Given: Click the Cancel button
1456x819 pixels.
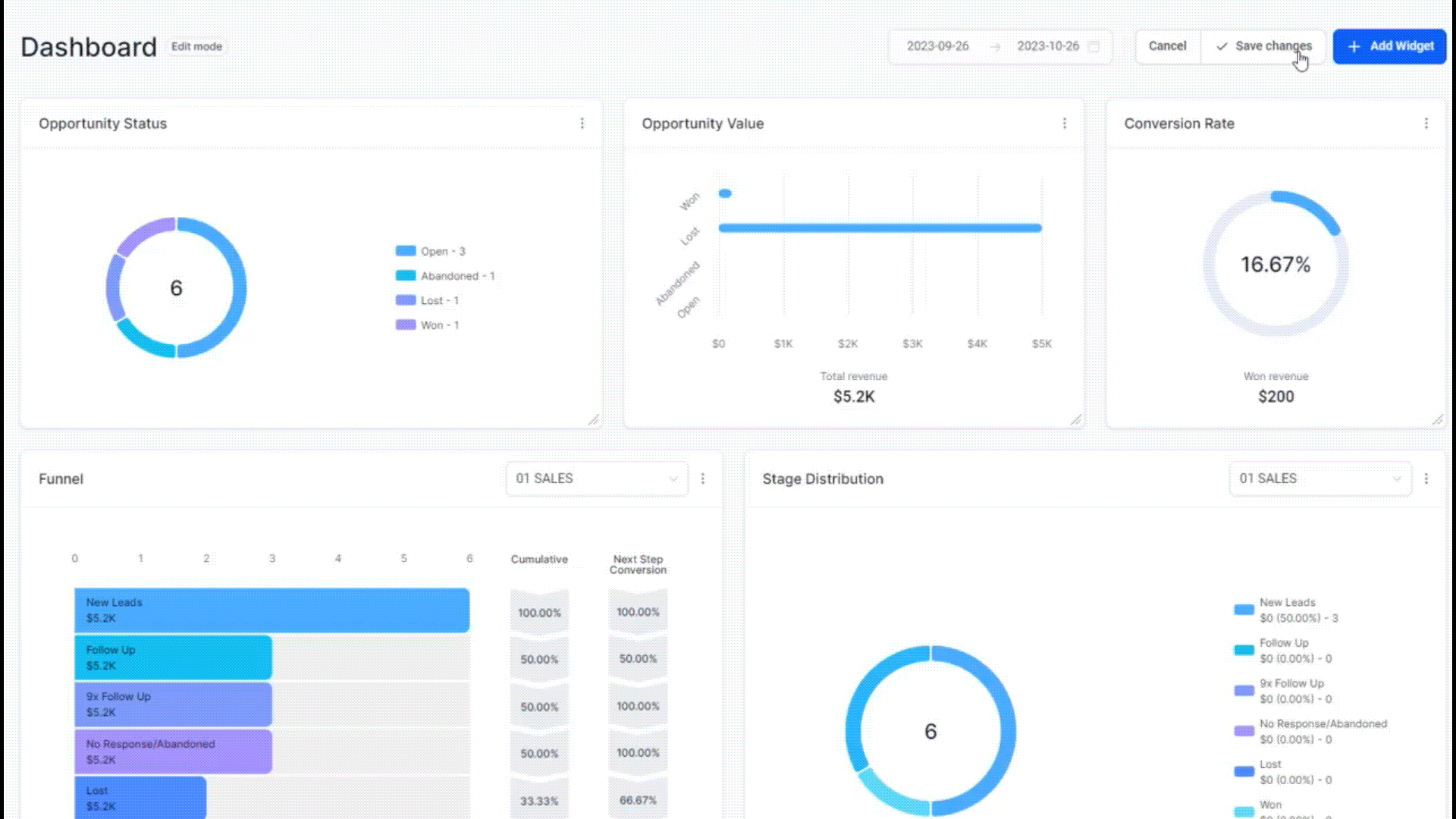Looking at the screenshot, I should point(1167,46).
